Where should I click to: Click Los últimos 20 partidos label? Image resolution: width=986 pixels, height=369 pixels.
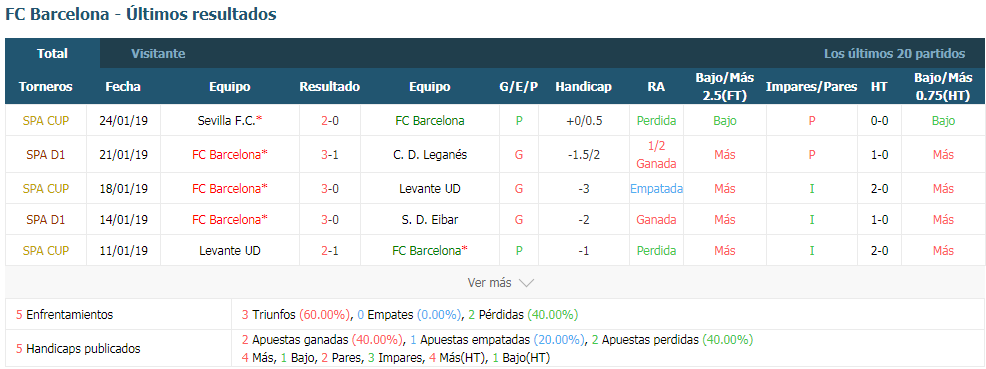point(894,53)
